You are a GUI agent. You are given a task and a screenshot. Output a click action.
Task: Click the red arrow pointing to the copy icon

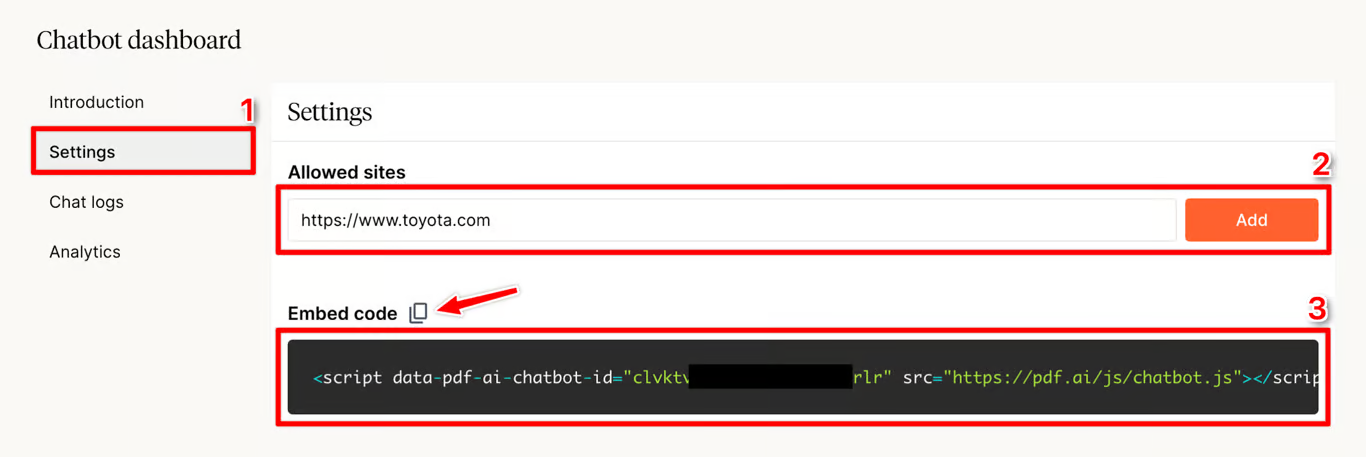coord(477,300)
